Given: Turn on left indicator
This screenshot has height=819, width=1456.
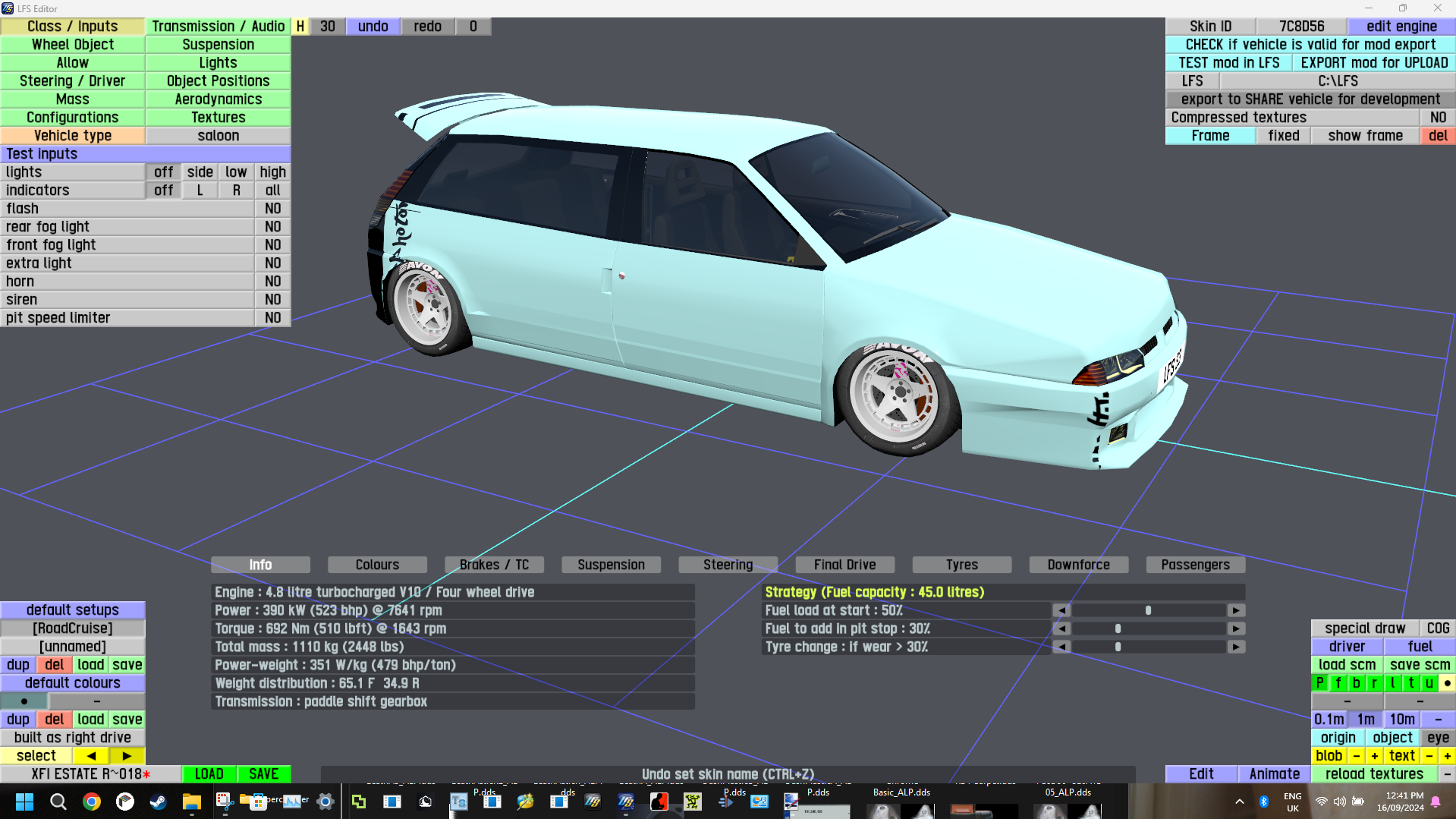Looking at the screenshot, I should click(200, 191).
